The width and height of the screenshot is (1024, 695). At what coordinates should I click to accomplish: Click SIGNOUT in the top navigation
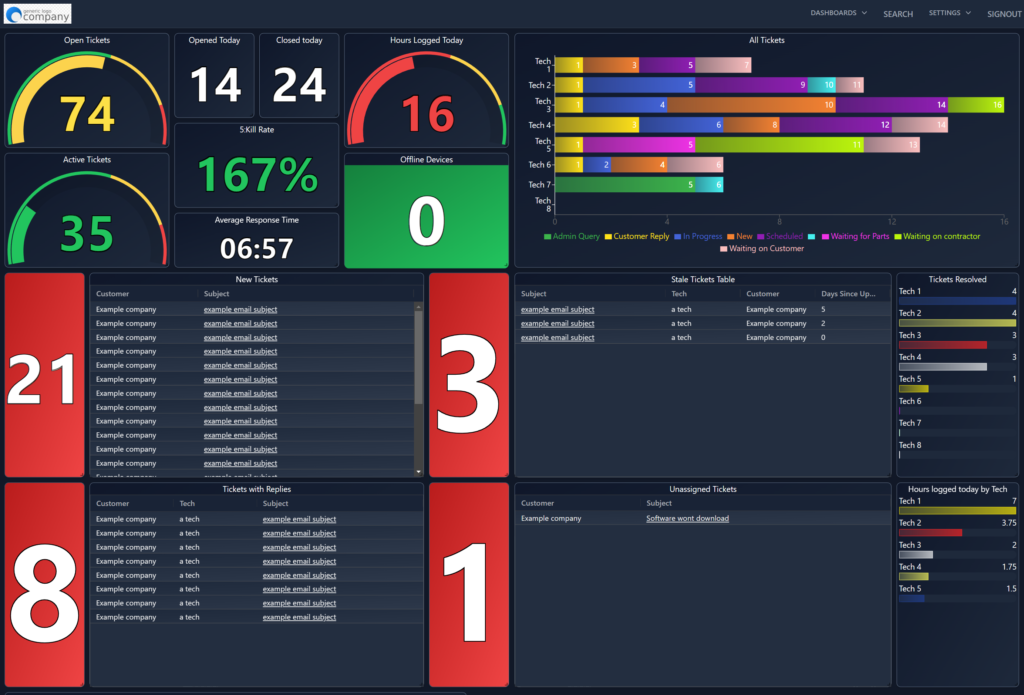pyautogui.click(x=1003, y=13)
